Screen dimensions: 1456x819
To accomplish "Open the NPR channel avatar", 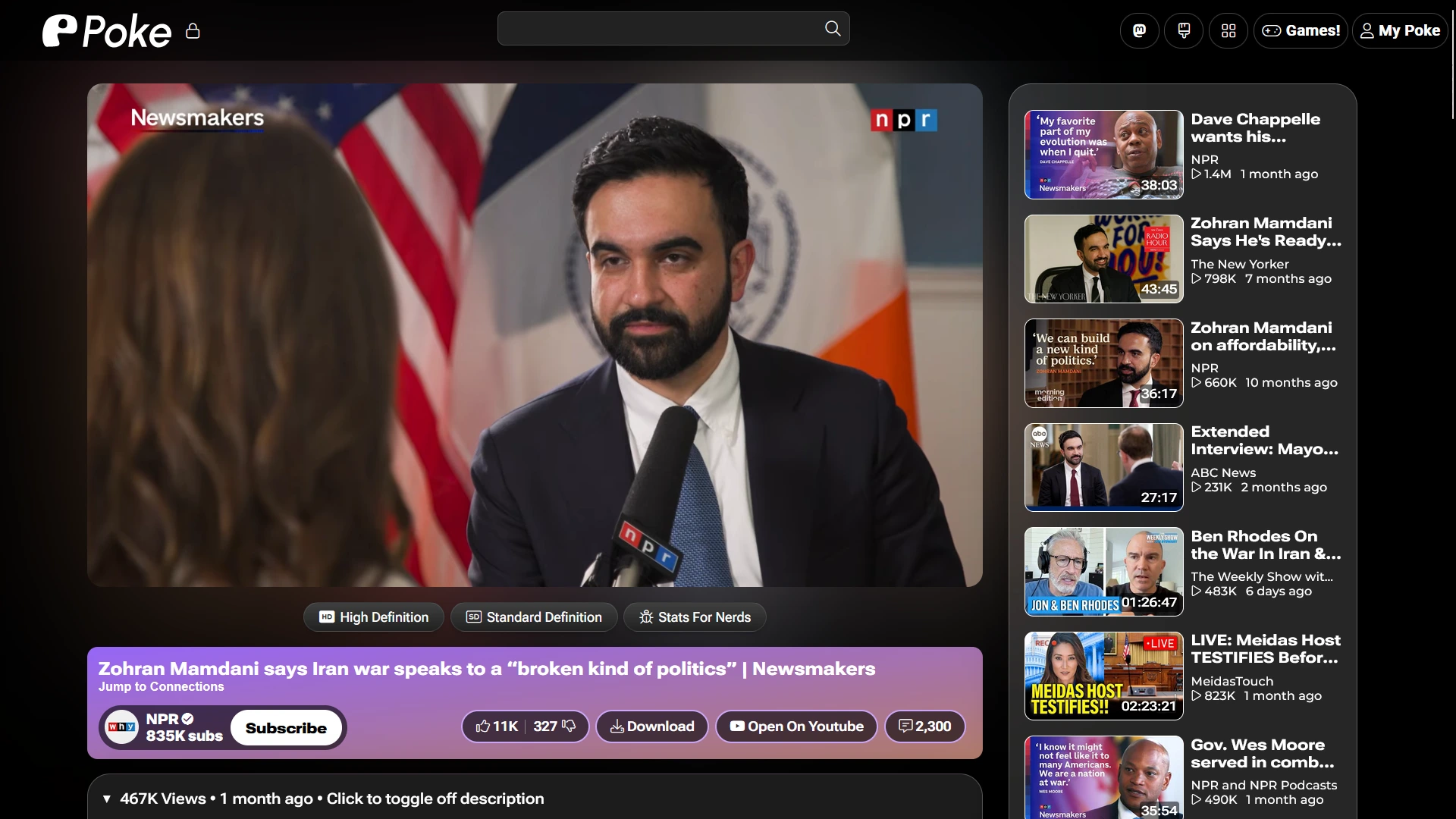I will [121, 727].
